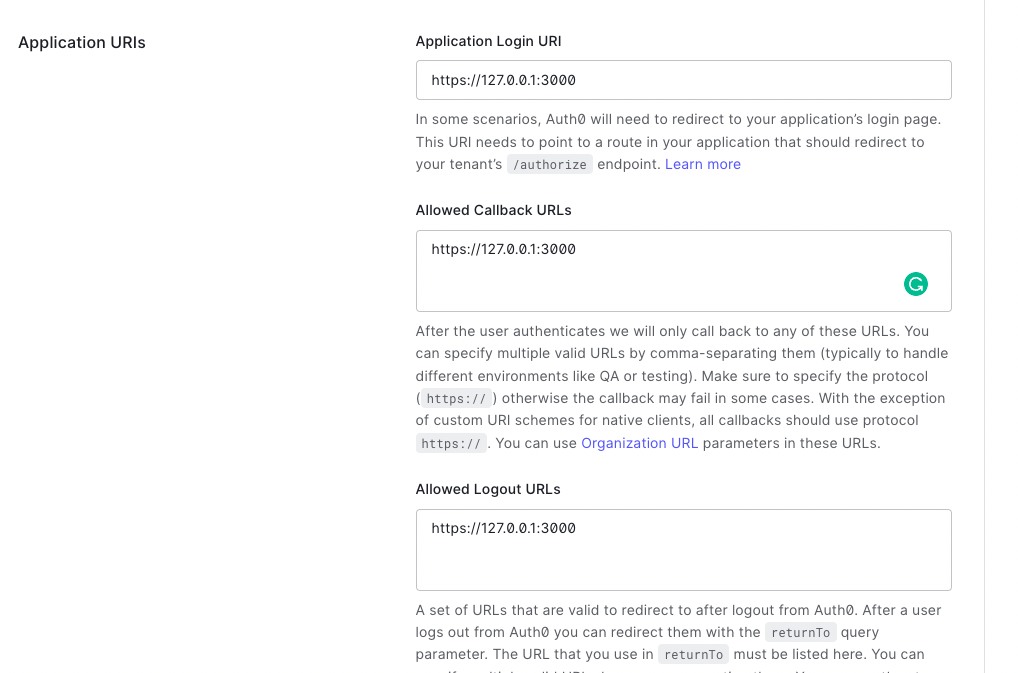Click the description below Allowed Logout URLs box
1018x673 pixels.
(x=678, y=622)
